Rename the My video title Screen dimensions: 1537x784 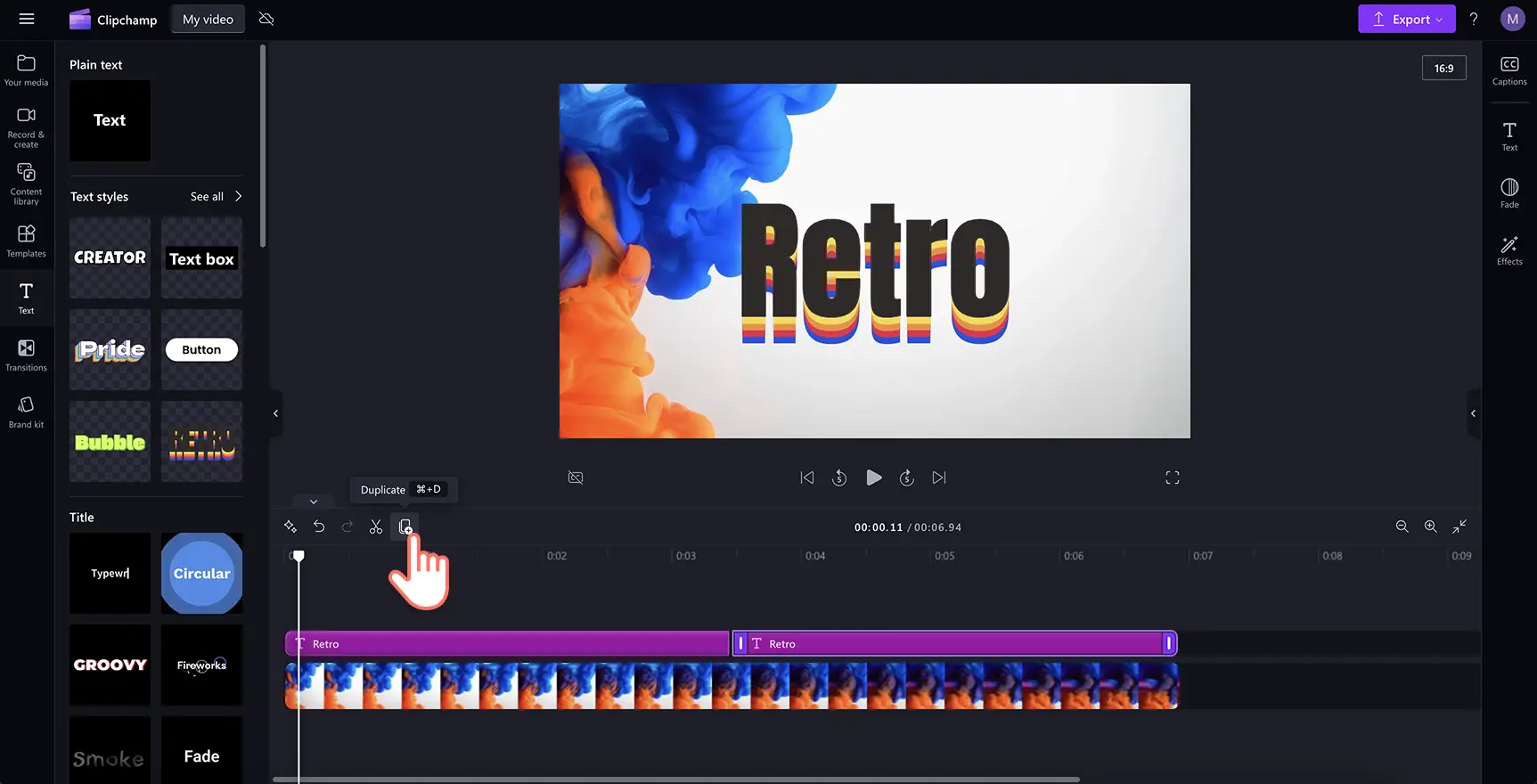208,19
